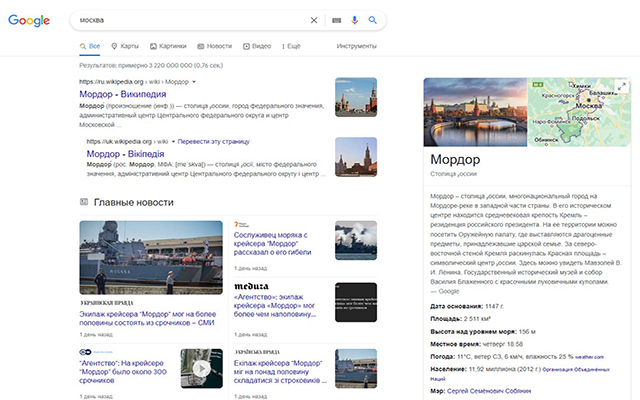Expand the map with arrows icon
This screenshot has height=400, width=640.
click(622, 87)
